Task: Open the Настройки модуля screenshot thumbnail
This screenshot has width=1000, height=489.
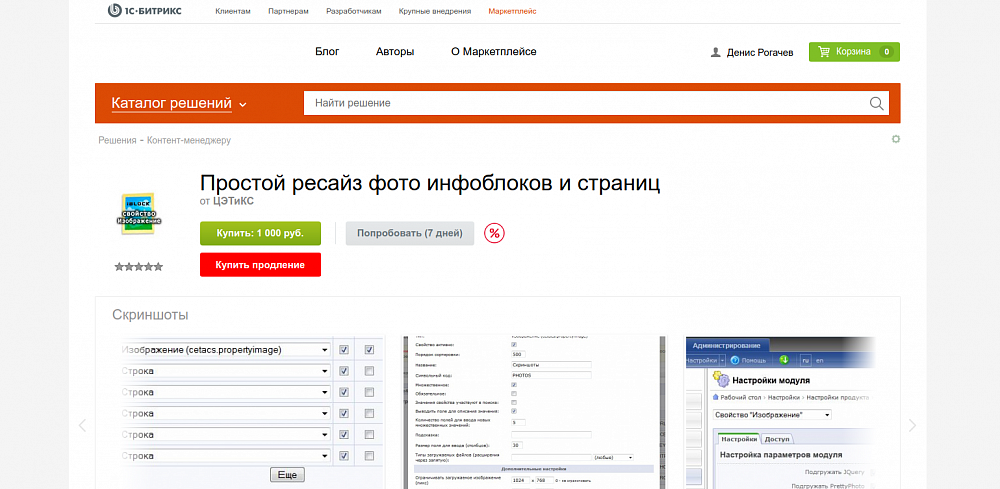Action: pos(780,412)
